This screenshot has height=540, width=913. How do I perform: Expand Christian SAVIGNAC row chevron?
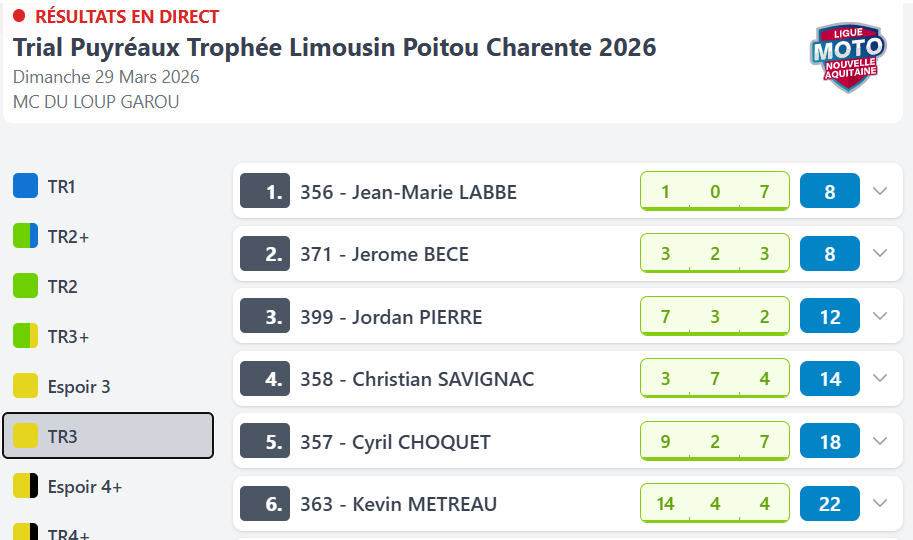pos(880,378)
